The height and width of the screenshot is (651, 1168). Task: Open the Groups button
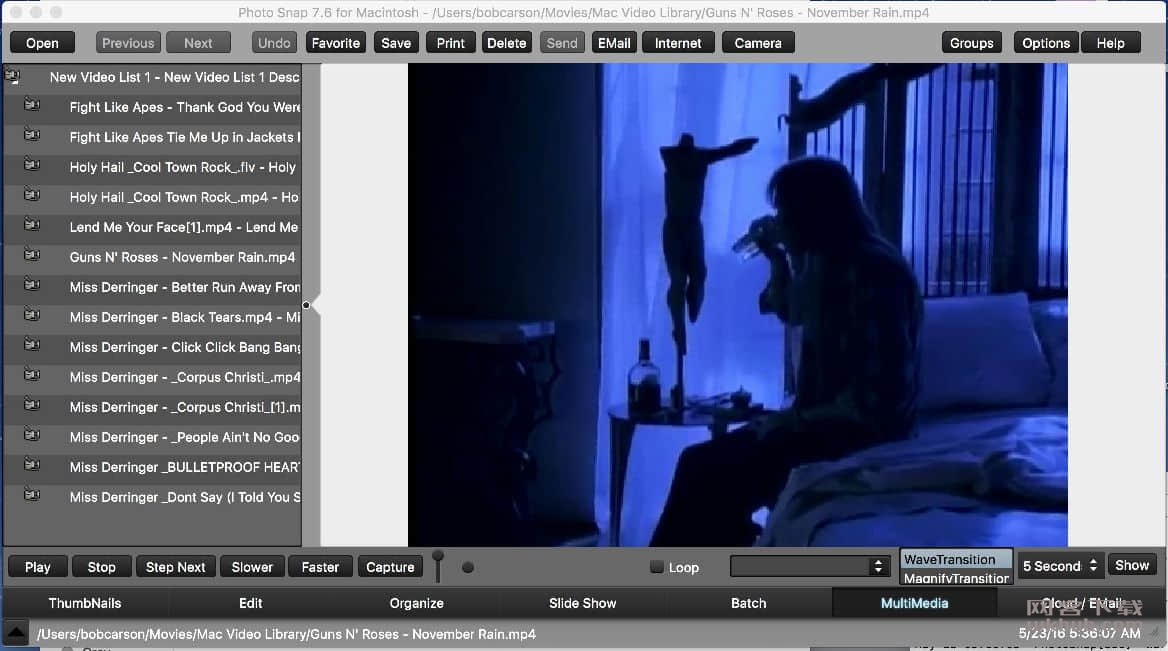972,43
